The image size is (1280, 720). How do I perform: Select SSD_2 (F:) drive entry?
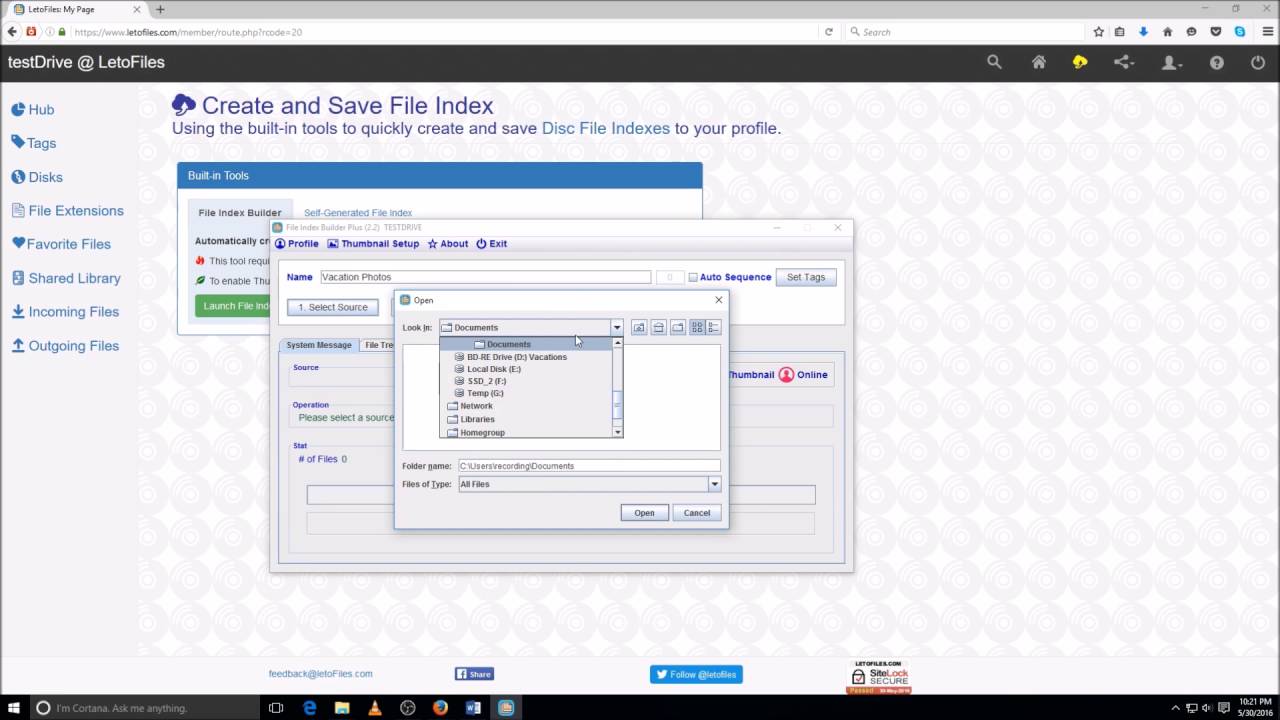click(x=526, y=381)
